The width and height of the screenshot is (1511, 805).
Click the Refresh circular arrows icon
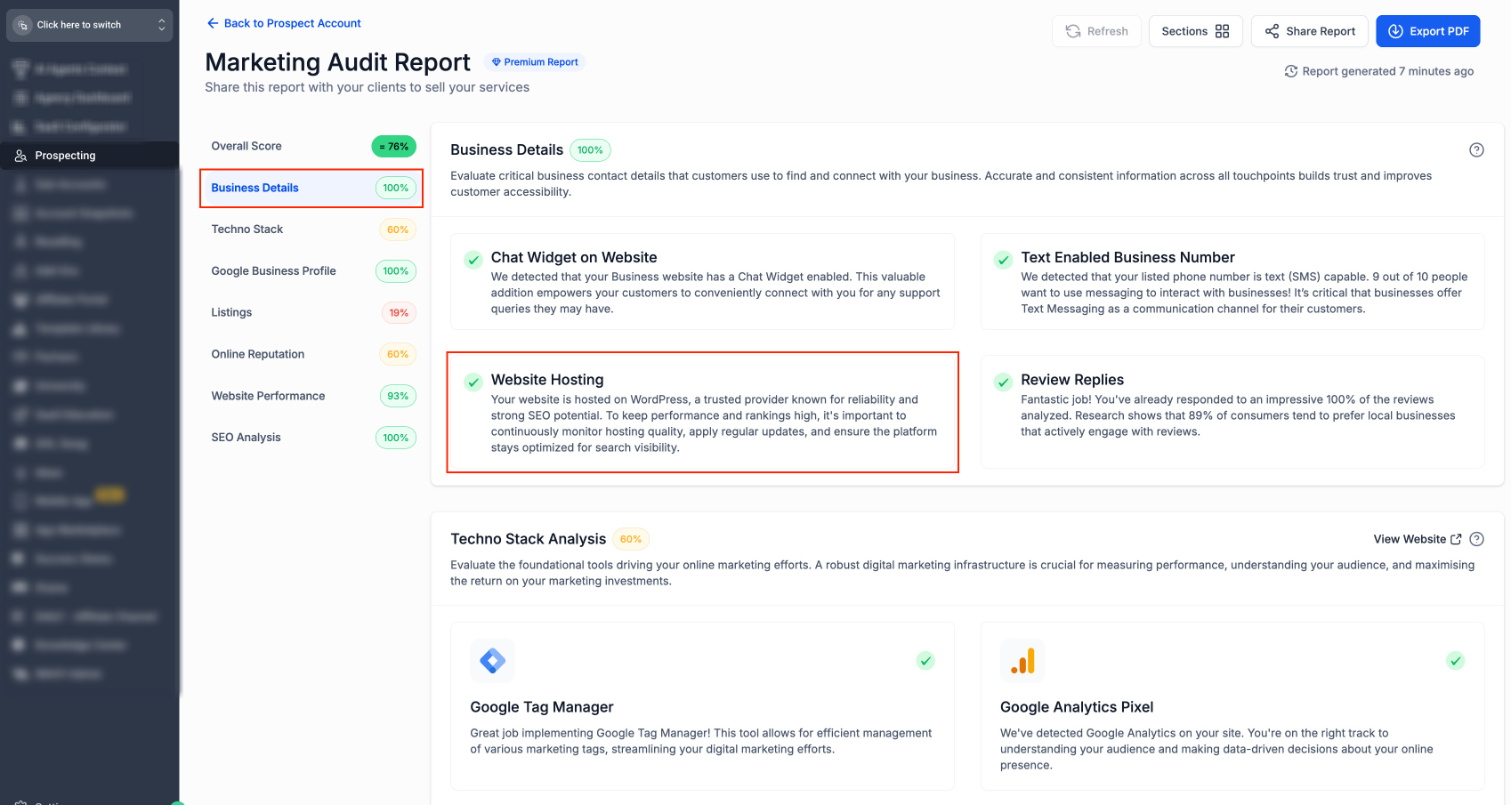point(1073,31)
